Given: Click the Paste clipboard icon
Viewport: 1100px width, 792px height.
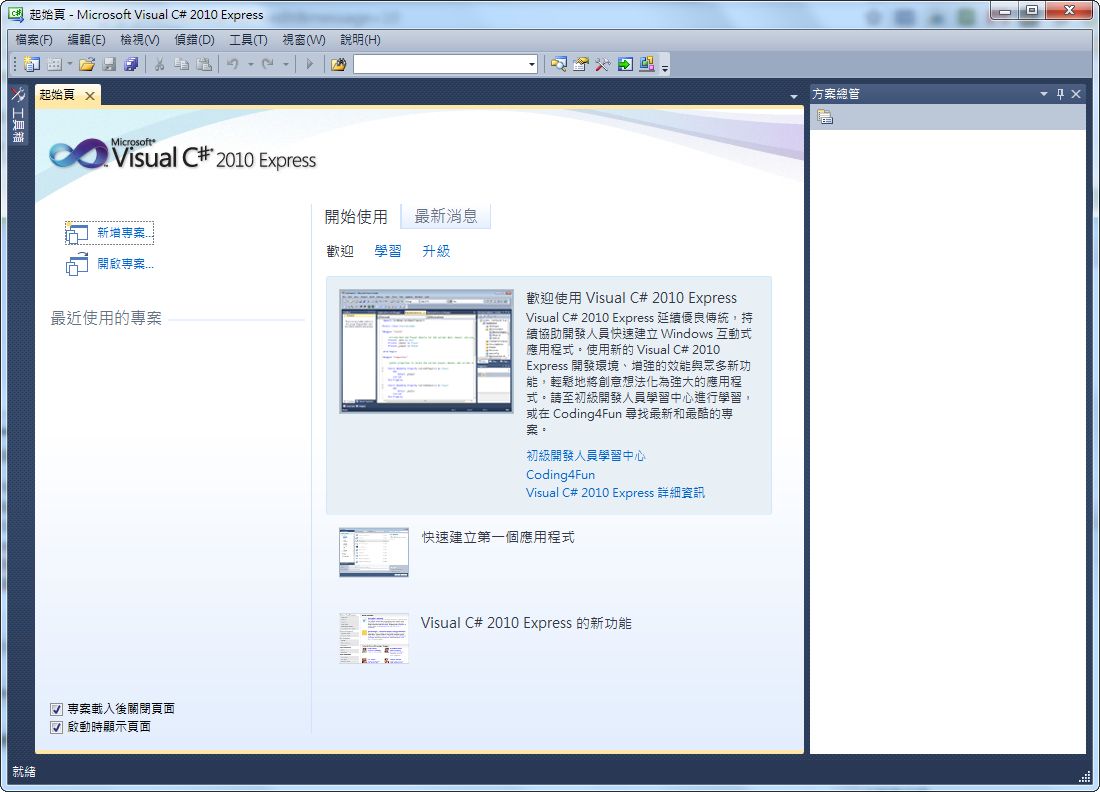Looking at the screenshot, I should pos(204,65).
